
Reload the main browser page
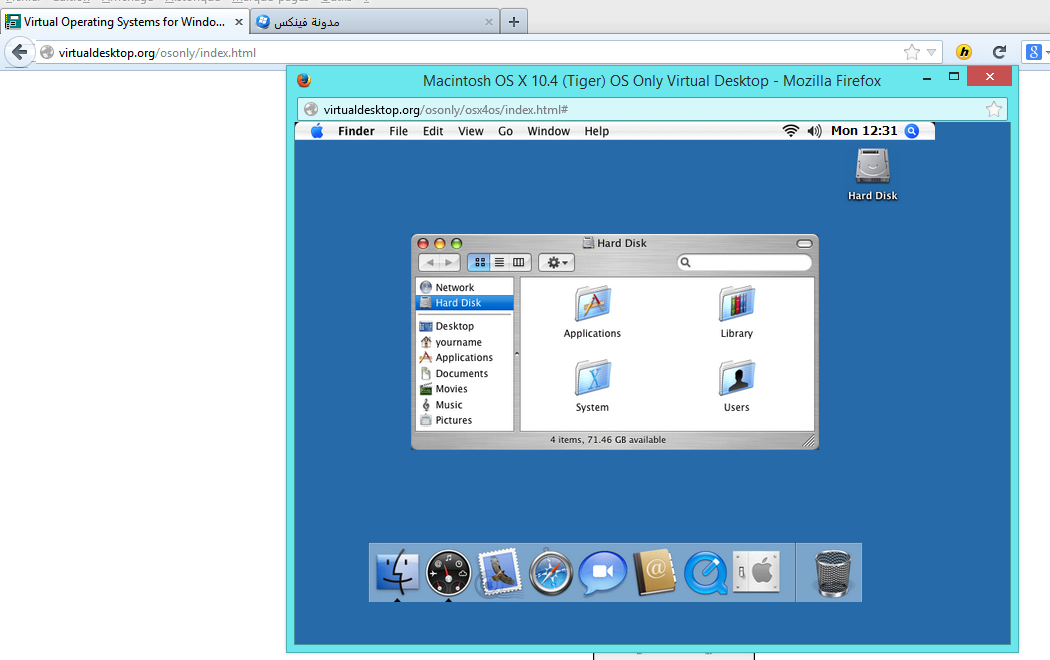click(999, 52)
